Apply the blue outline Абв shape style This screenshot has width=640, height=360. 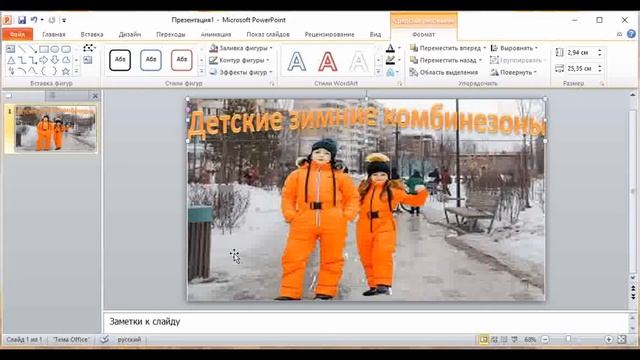pyautogui.click(x=151, y=60)
